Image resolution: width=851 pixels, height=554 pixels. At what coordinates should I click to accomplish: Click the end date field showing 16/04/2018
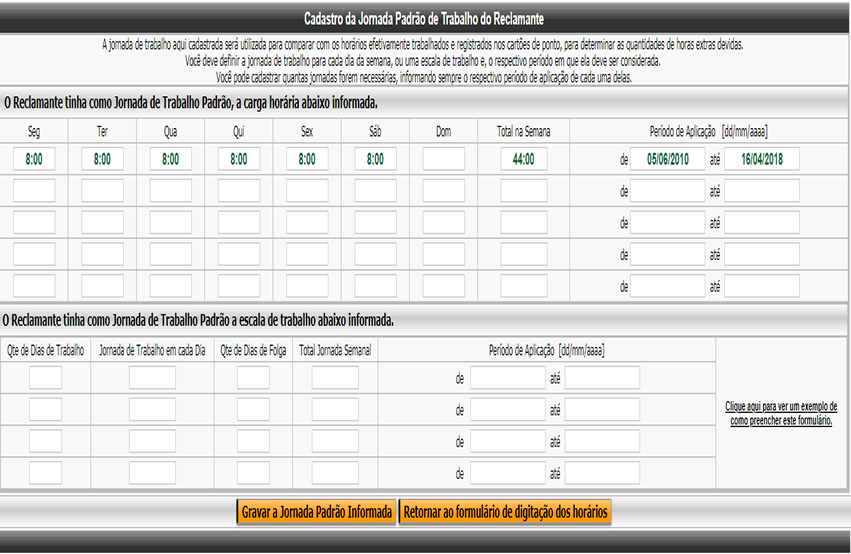pos(761,159)
